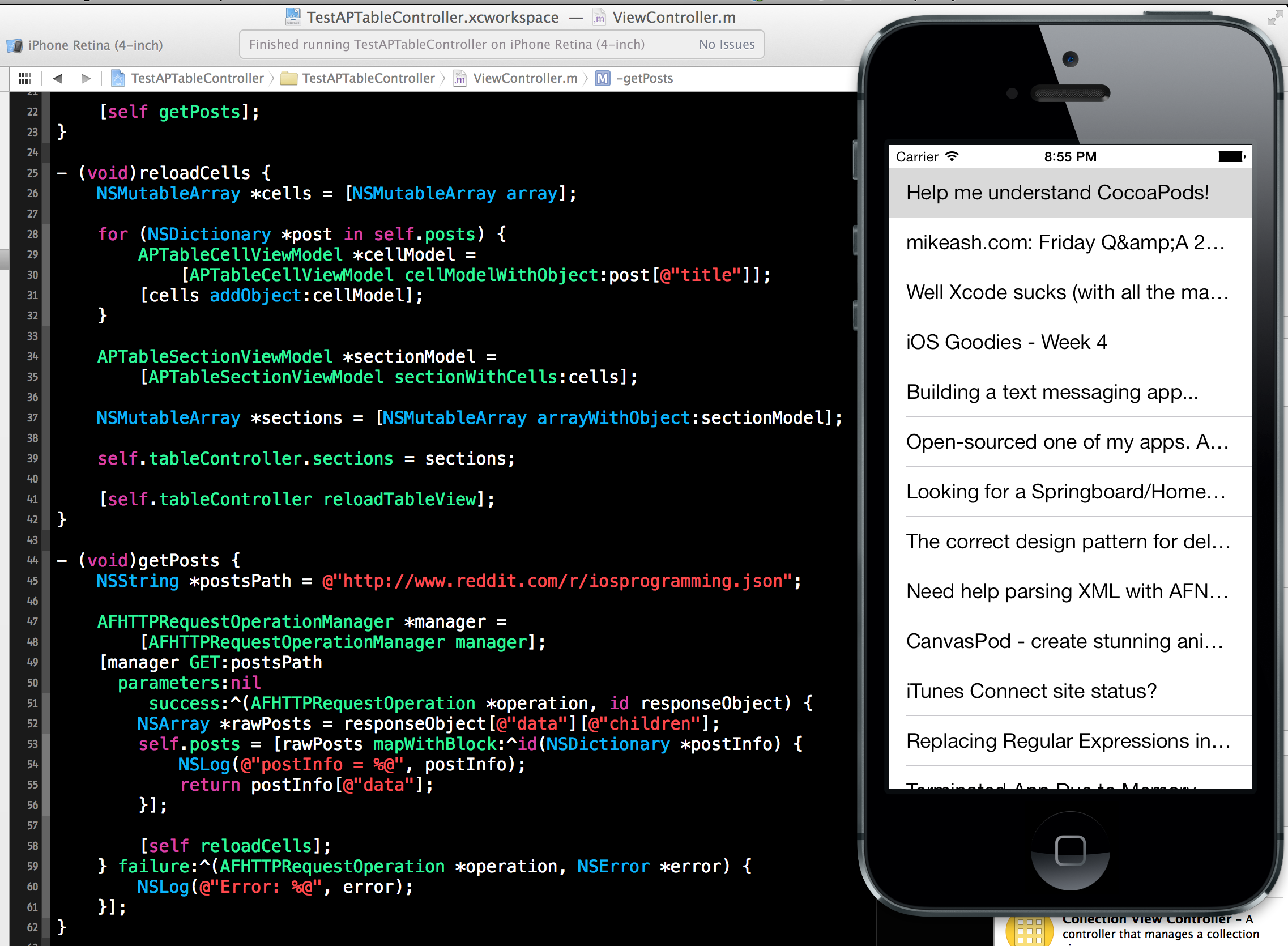Click the TestAPTableController project icon in breadcrumb

118,78
